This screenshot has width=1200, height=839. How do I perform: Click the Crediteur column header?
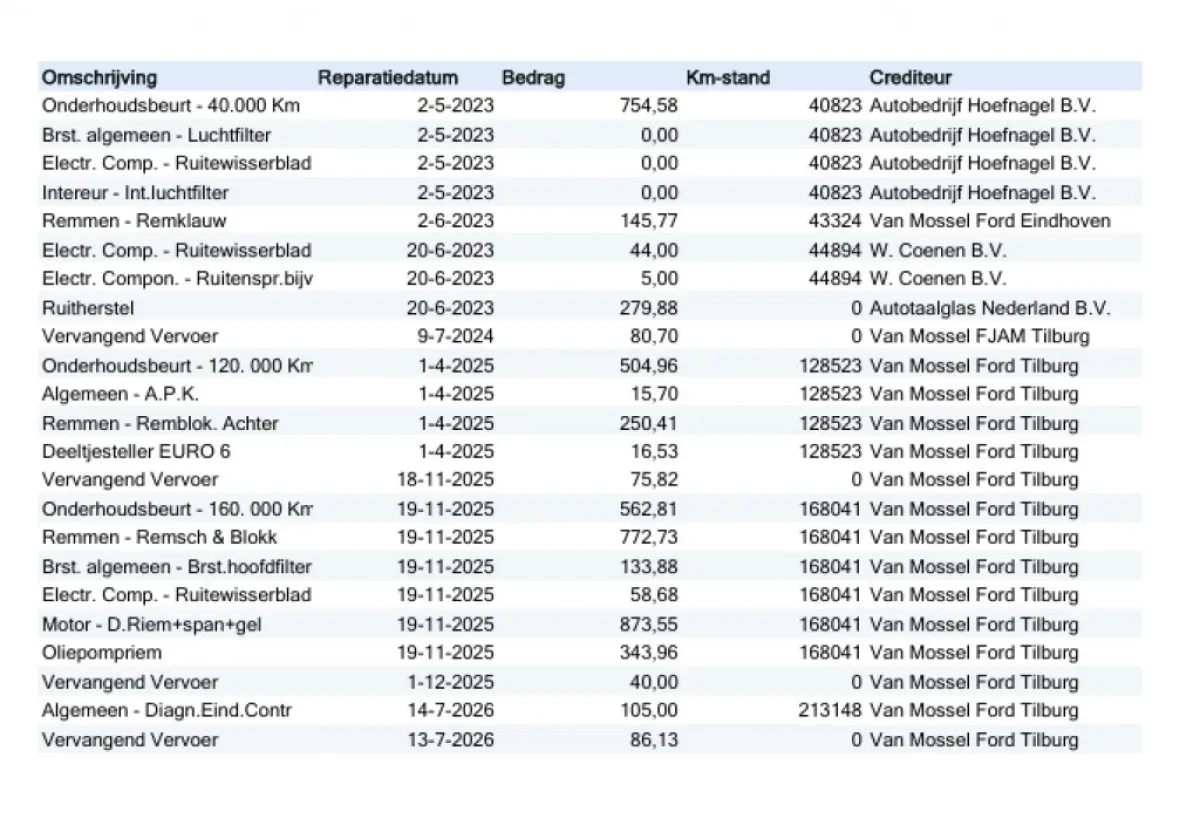tap(910, 78)
